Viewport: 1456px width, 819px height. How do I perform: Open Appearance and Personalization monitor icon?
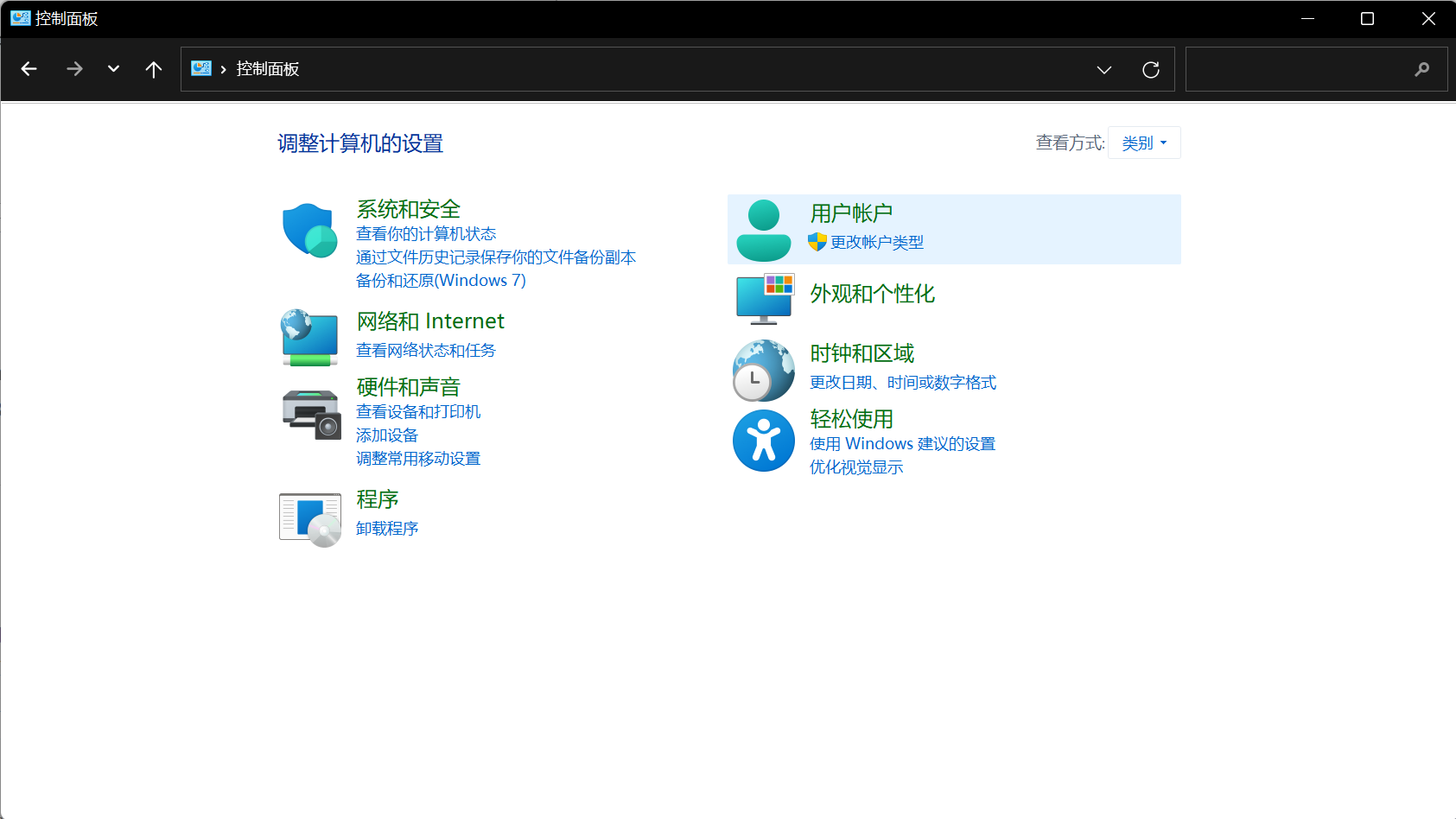pyautogui.click(x=765, y=299)
